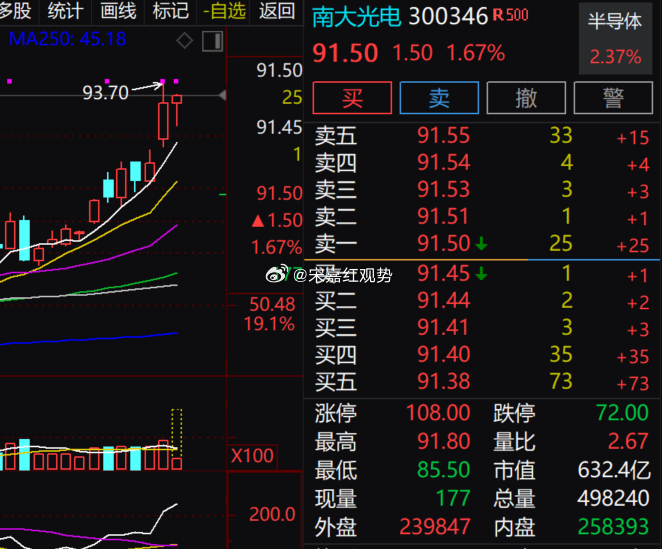Screen dimensions: 662x549
Task: Open the 统计 statistics menu
Action: (x=65, y=11)
